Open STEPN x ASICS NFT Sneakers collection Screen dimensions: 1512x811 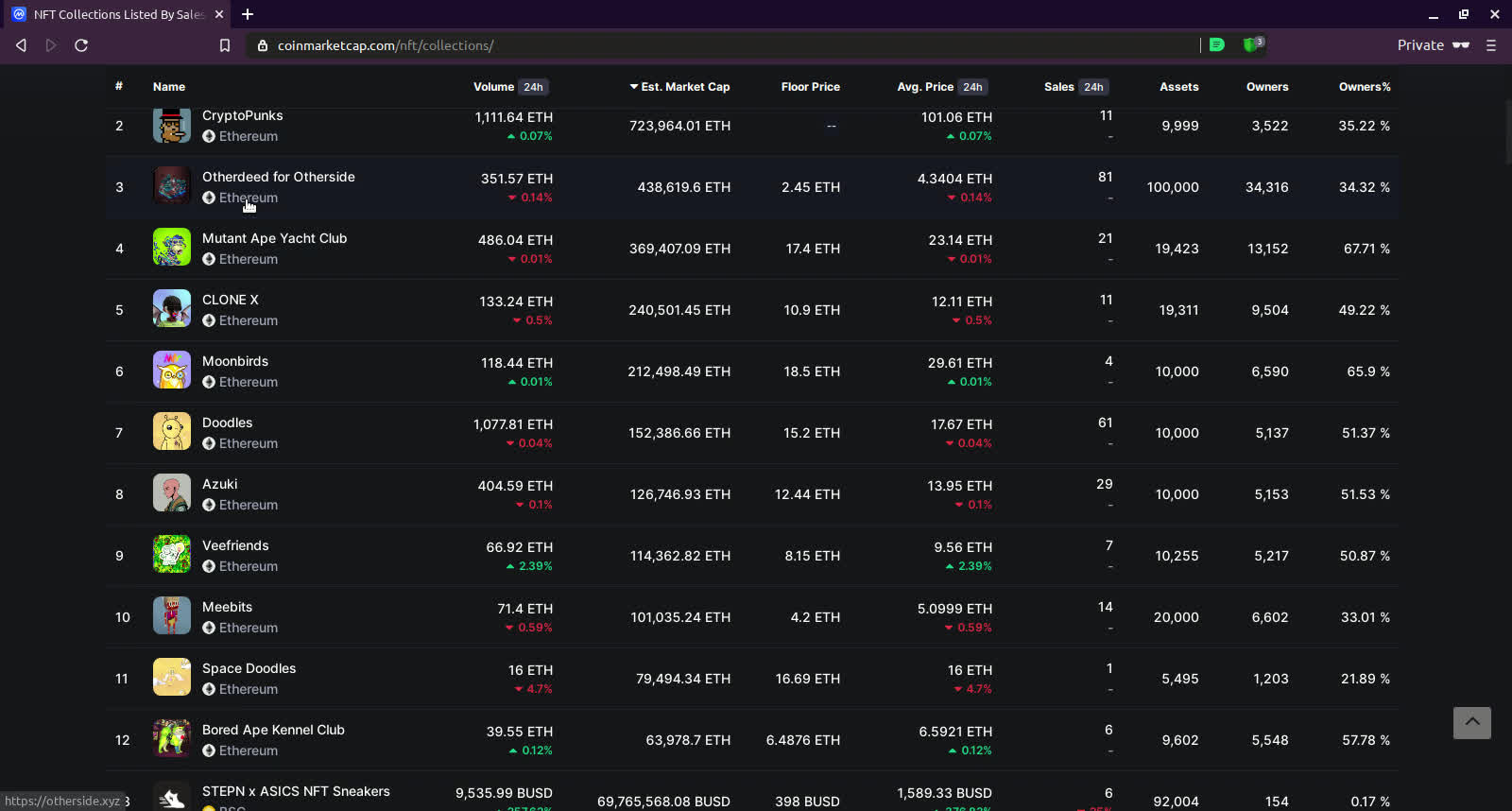tap(296, 791)
